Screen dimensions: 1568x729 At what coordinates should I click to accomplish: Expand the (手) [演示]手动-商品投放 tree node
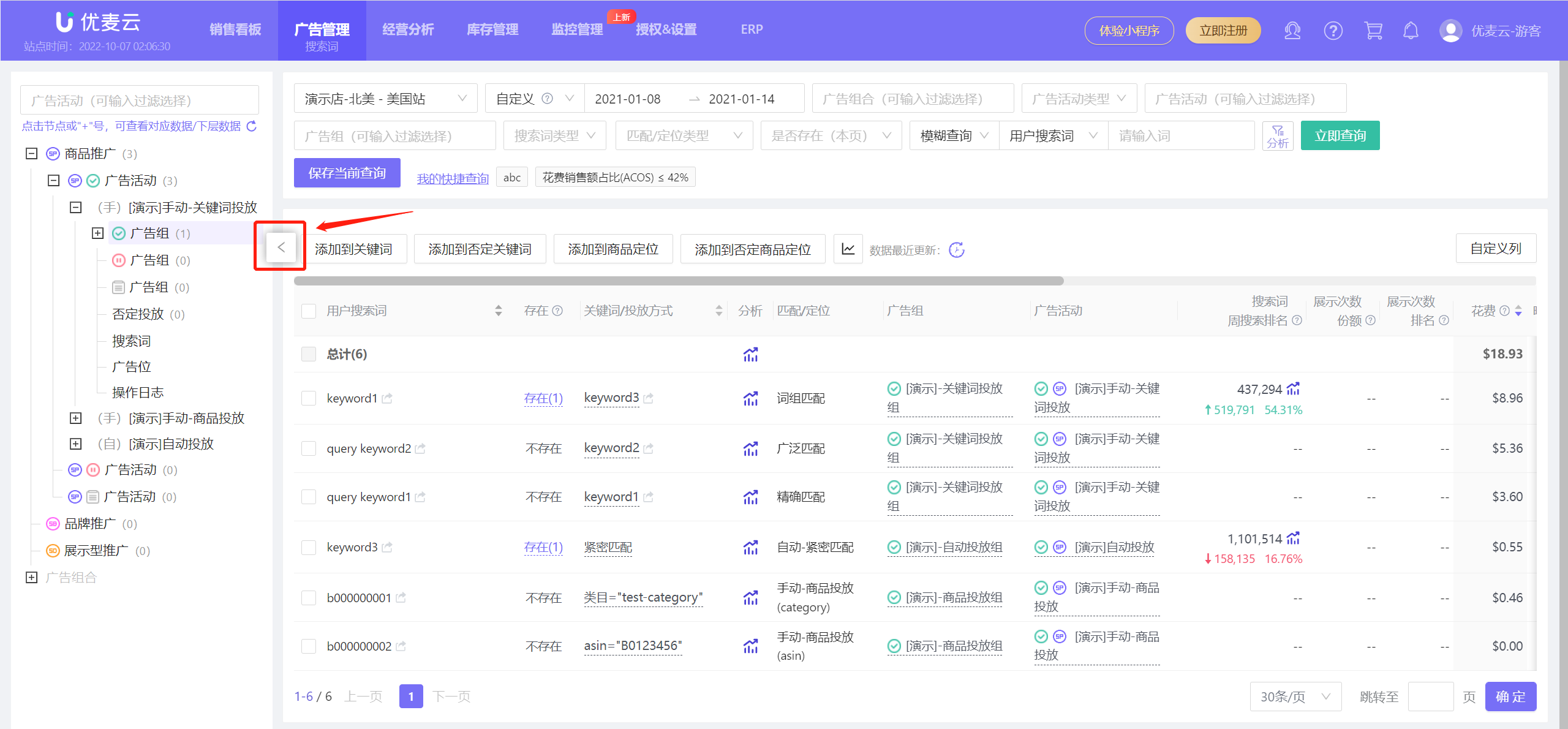(x=75, y=418)
